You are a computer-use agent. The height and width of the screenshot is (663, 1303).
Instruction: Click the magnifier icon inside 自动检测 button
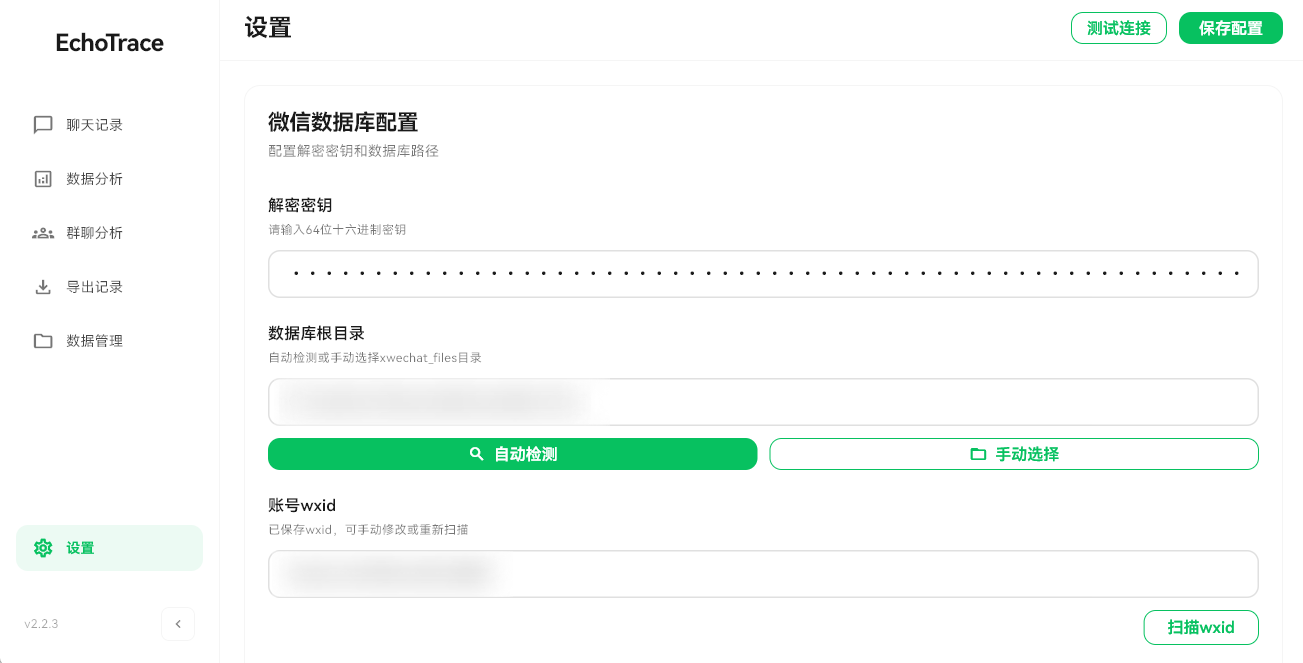tap(476, 453)
